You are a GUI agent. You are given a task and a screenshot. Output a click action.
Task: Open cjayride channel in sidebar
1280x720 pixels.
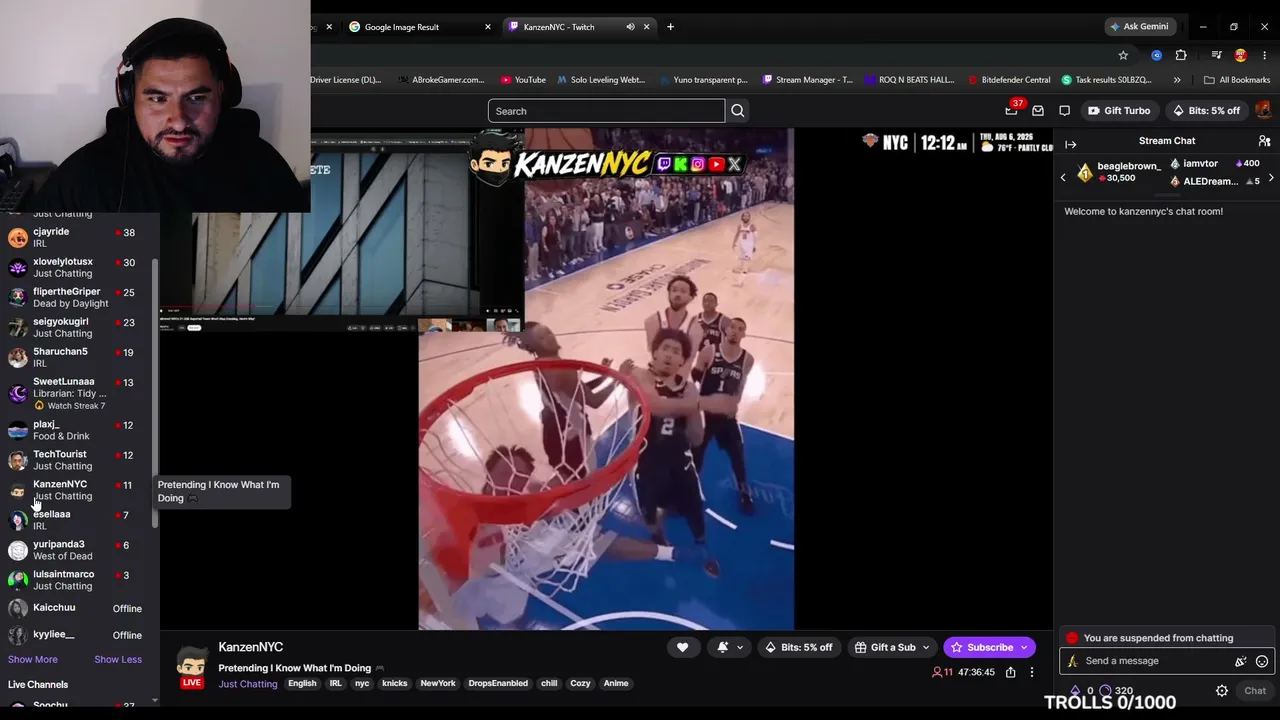pyautogui.click(x=76, y=237)
